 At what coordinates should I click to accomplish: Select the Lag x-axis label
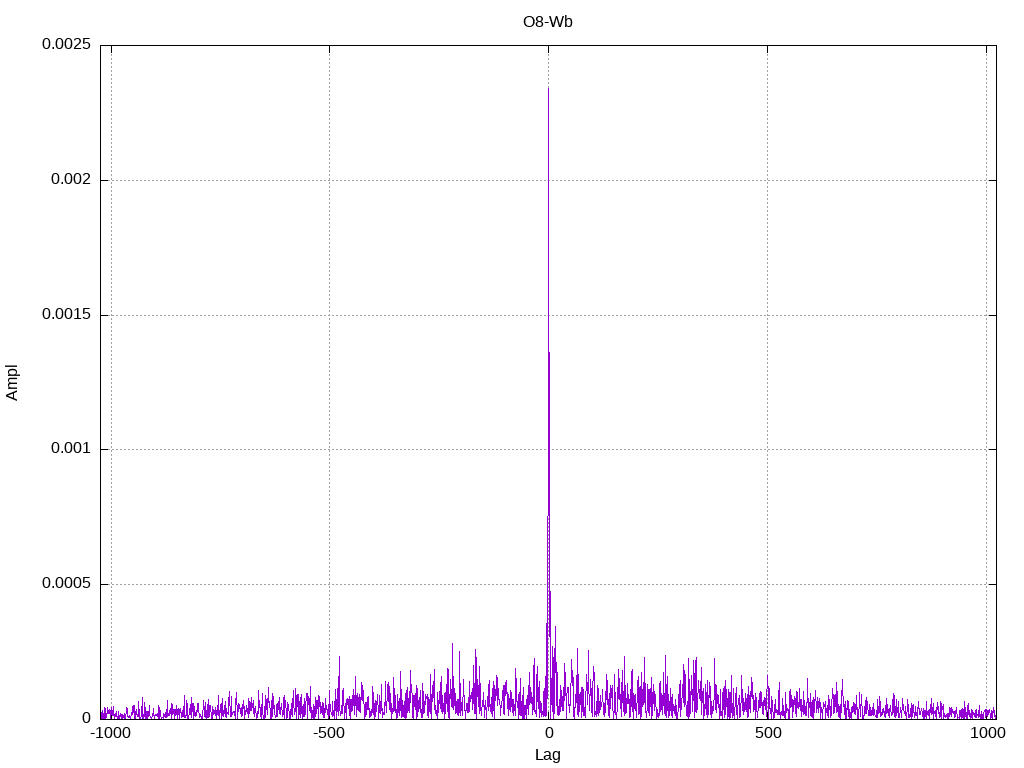[547, 755]
